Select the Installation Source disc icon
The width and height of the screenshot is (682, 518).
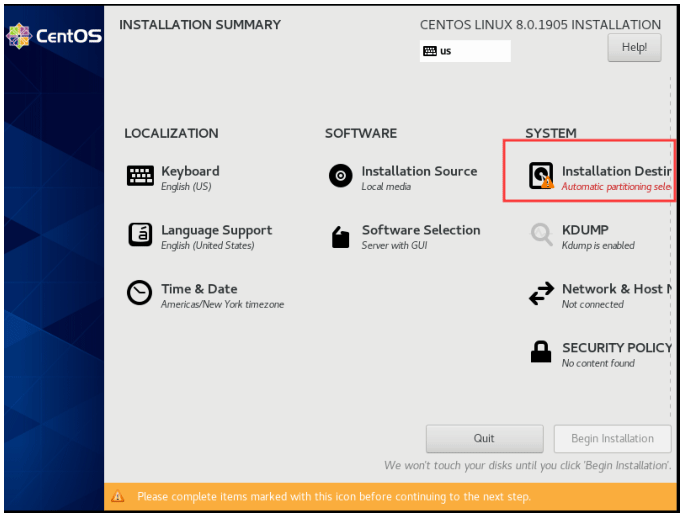tap(341, 176)
